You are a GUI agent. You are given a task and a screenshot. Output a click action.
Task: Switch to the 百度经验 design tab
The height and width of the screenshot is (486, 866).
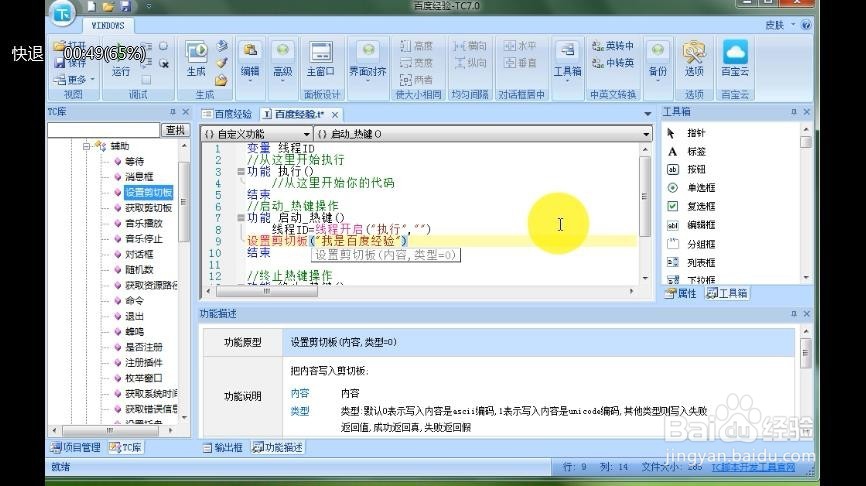[227, 114]
